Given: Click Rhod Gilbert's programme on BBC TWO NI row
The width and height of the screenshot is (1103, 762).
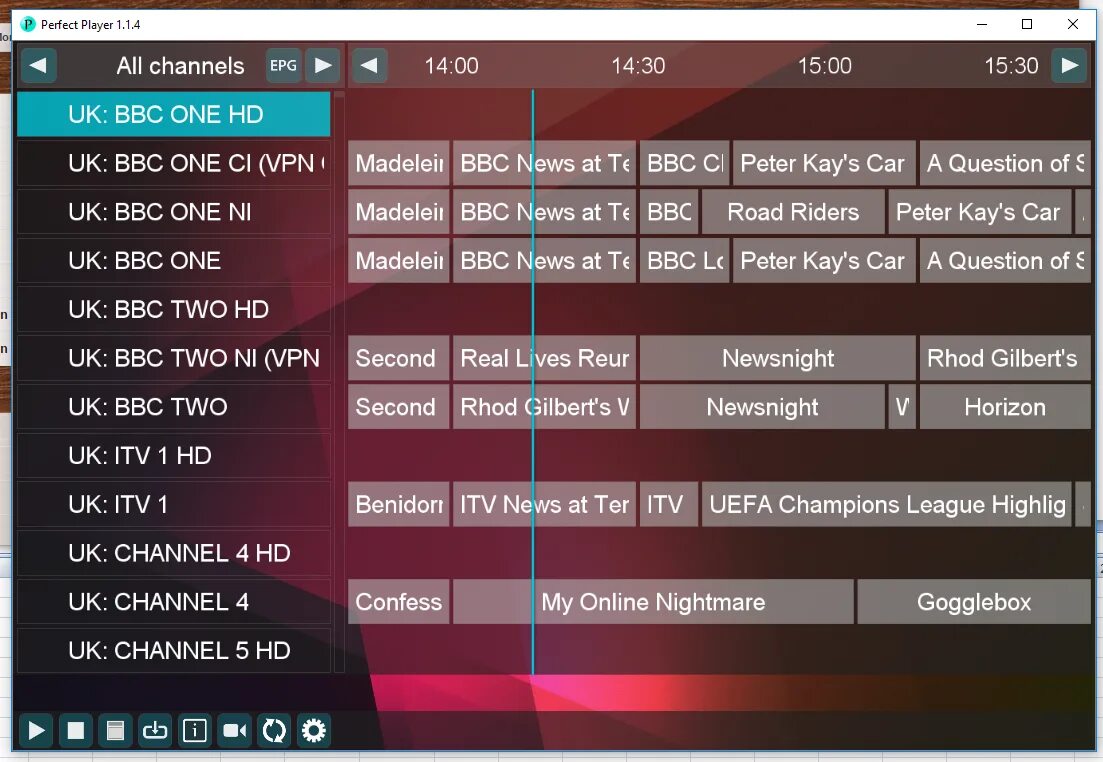Looking at the screenshot, I should pos(1005,358).
